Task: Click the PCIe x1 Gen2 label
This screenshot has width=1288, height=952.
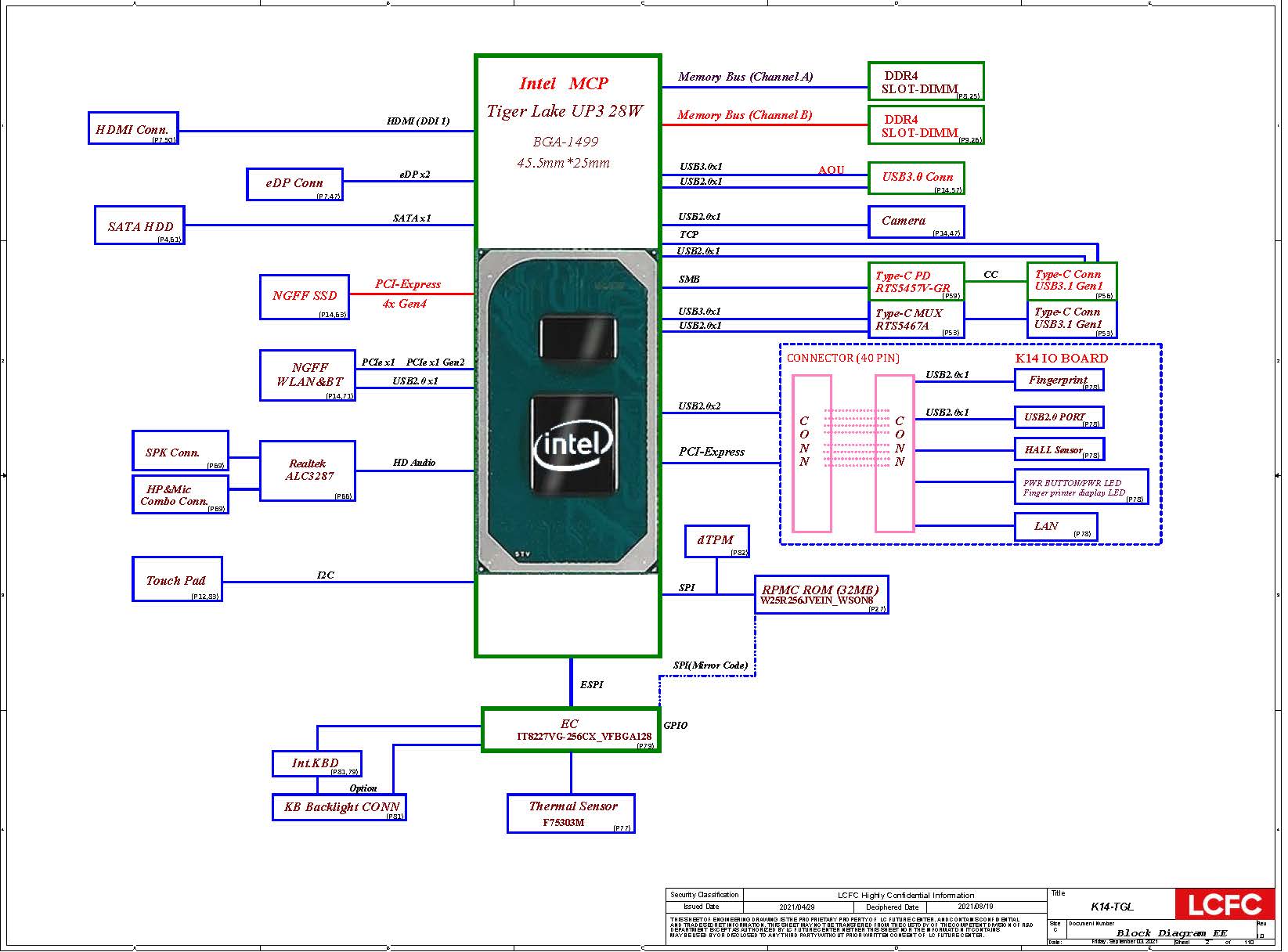Action: tap(435, 362)
